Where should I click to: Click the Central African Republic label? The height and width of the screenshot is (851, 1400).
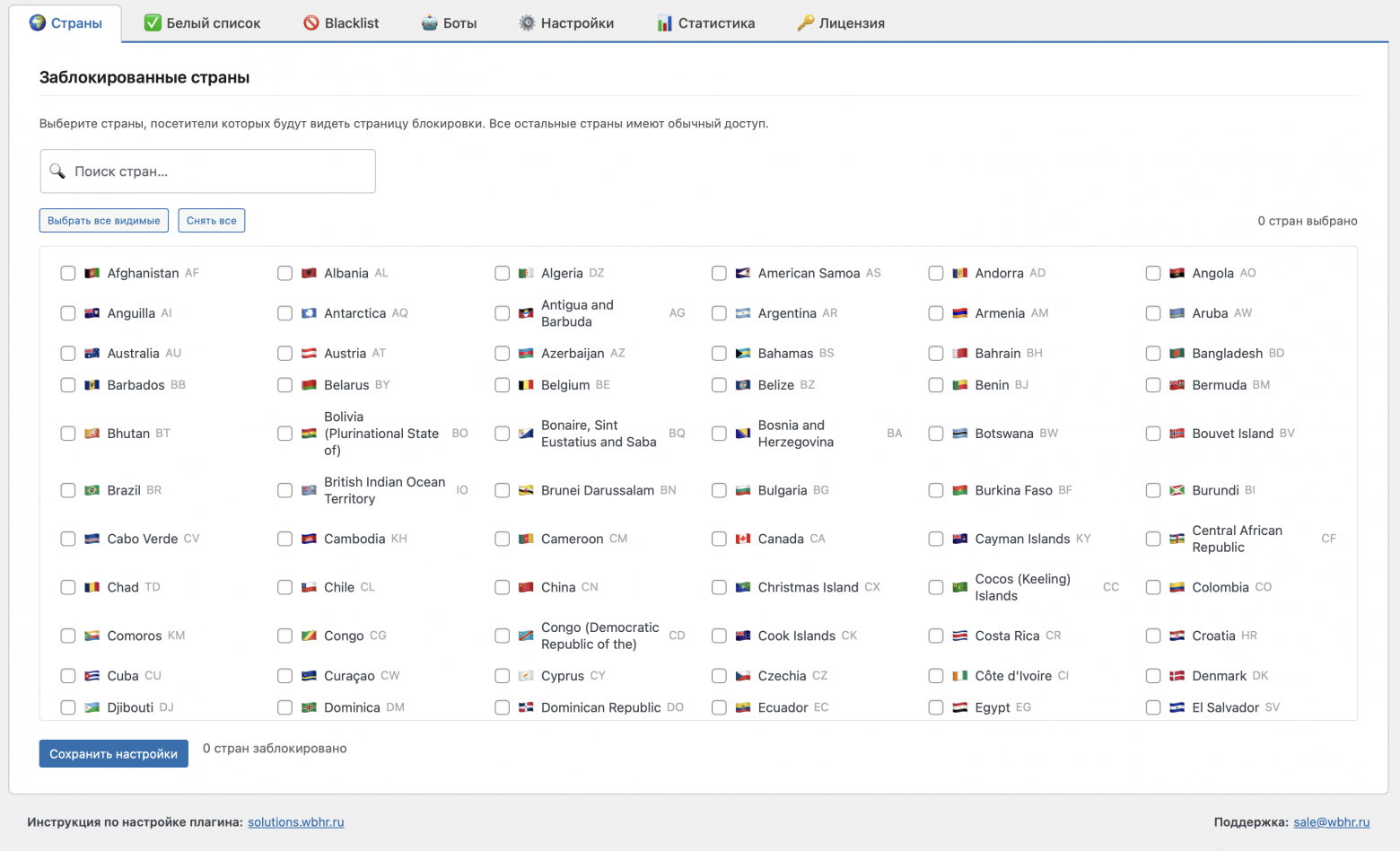point(1238,539)
